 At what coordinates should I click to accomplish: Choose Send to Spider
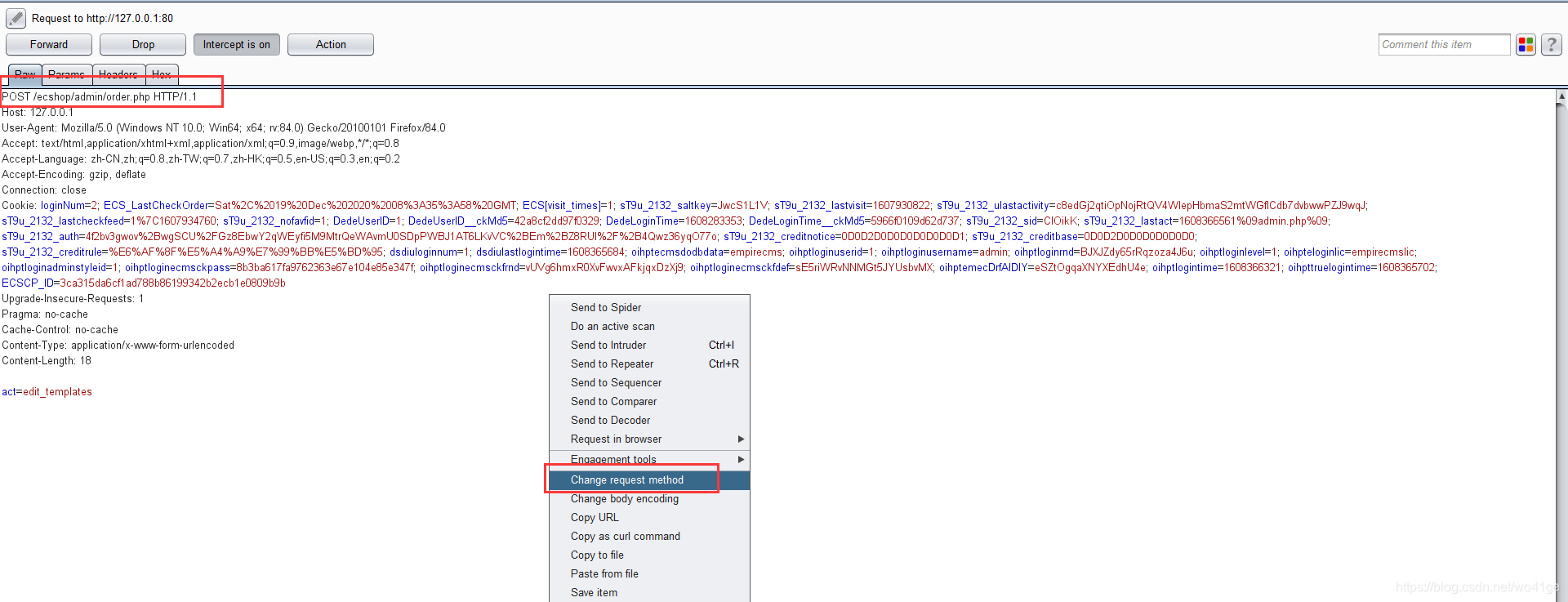point(649,307)
